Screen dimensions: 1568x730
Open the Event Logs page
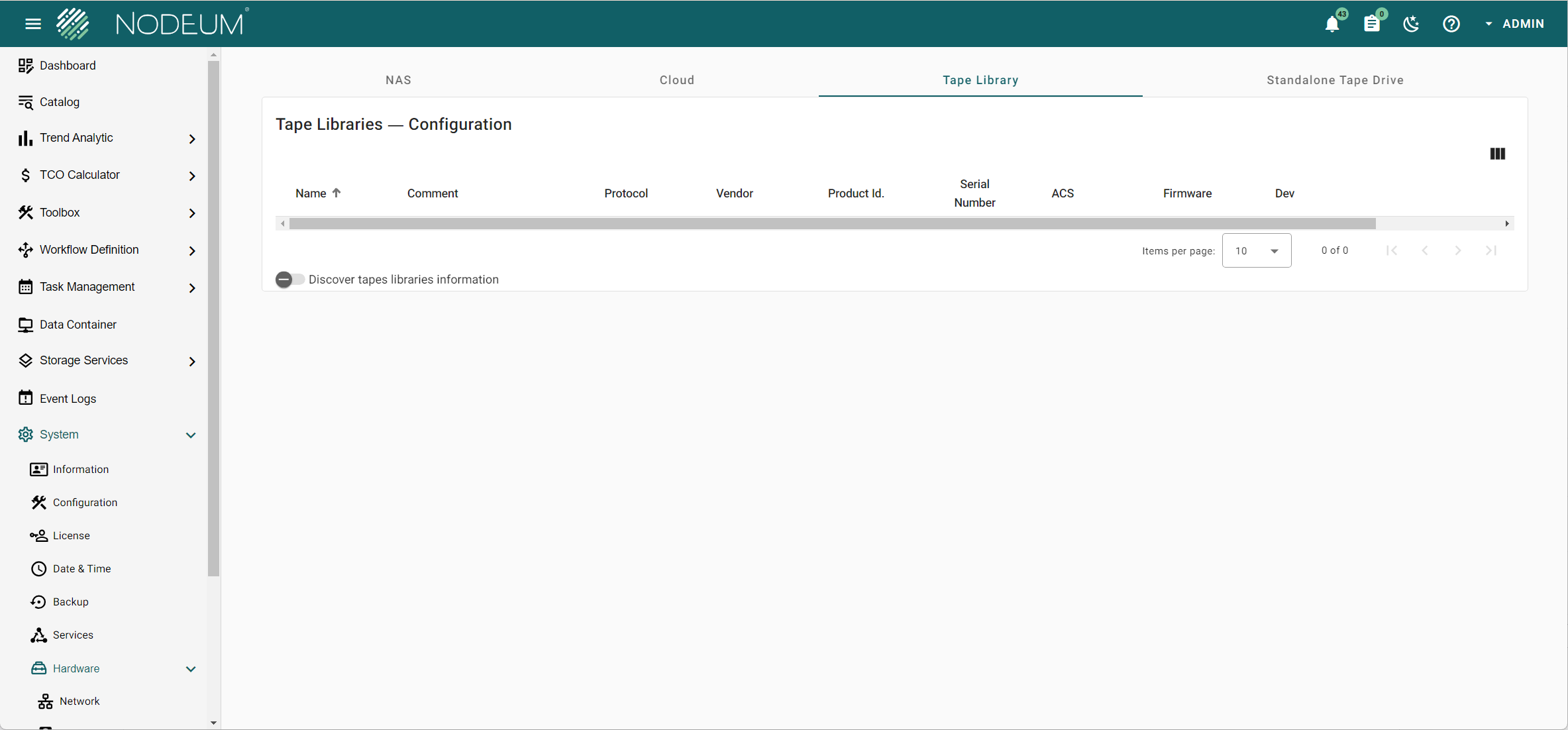click(68, 399)
